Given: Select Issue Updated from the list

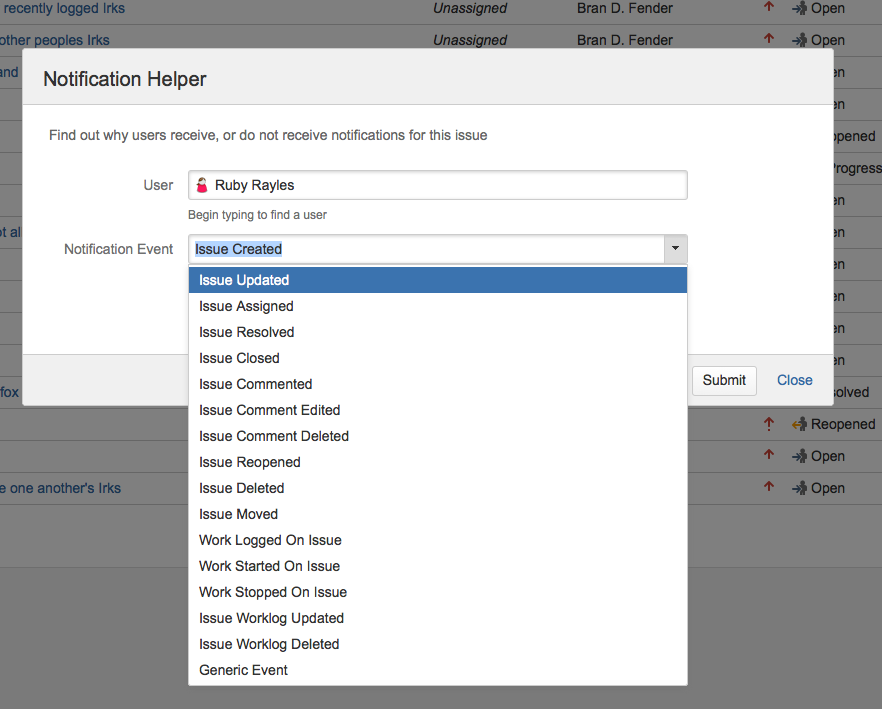Looking at the screenshot, I should [x=244, y=280].
